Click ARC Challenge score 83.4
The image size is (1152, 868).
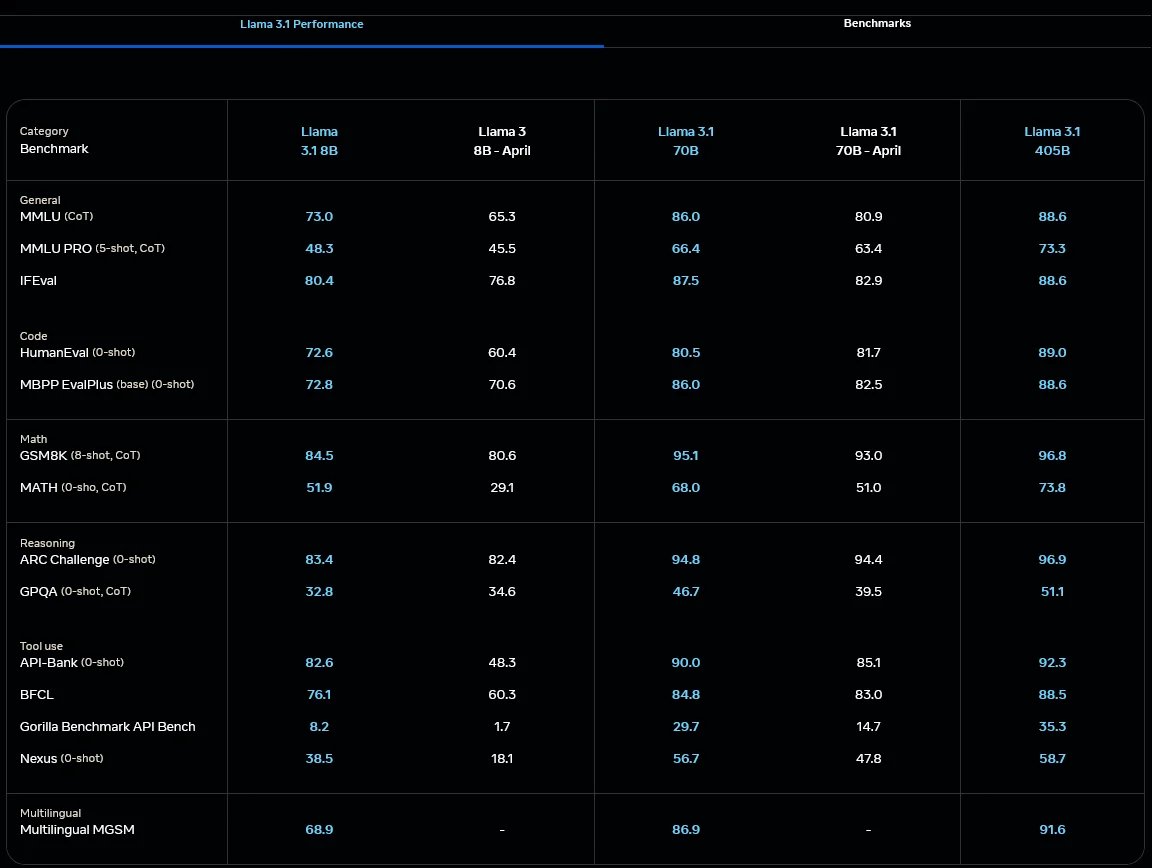click(x=319, y=560)
